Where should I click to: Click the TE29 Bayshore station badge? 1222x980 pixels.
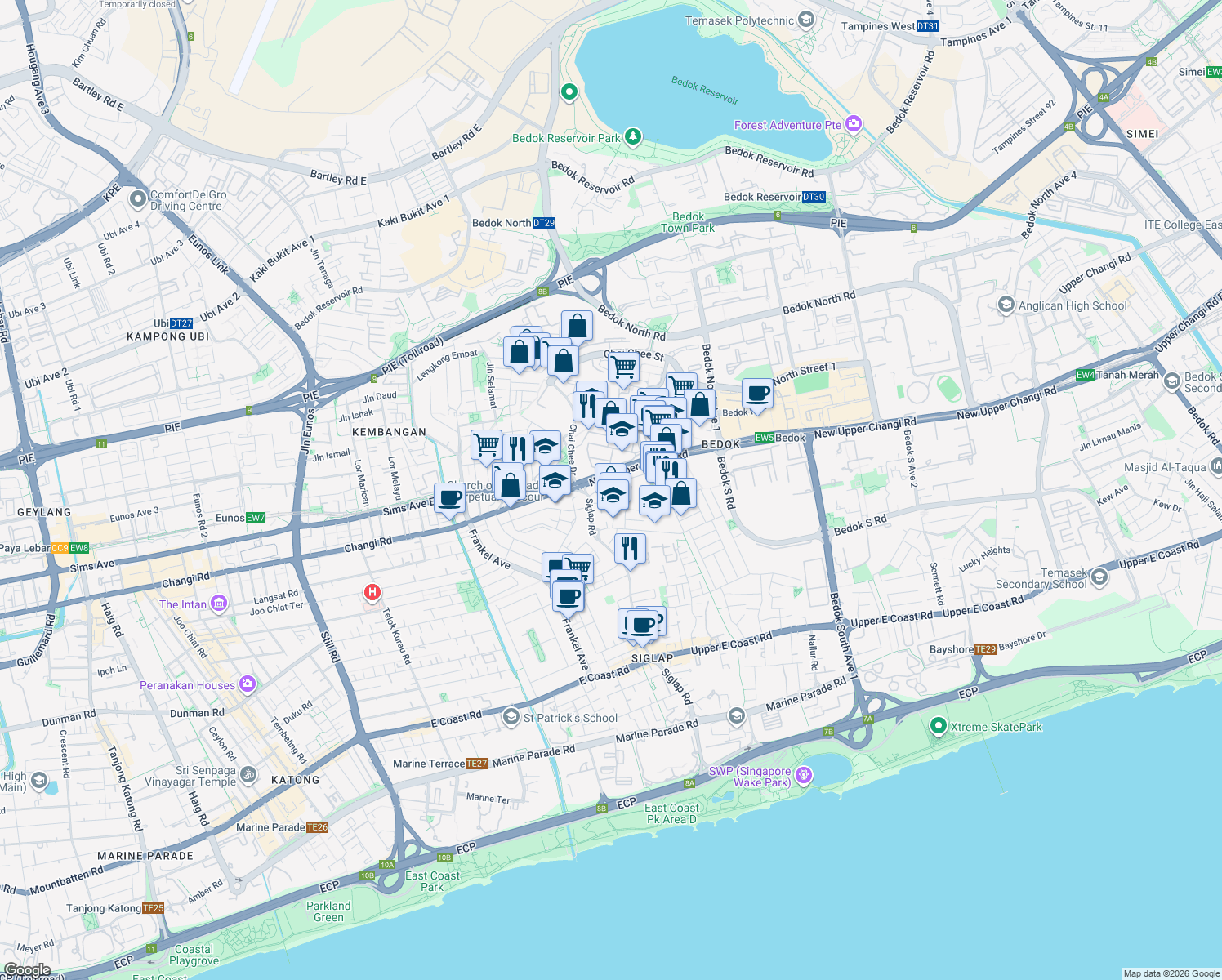coord(984,649)
